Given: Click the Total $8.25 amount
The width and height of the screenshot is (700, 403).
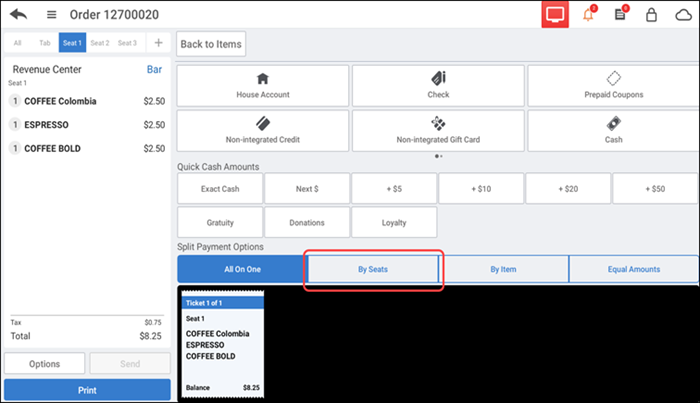Looking at the screenshot, I should [x=150, y=336].
